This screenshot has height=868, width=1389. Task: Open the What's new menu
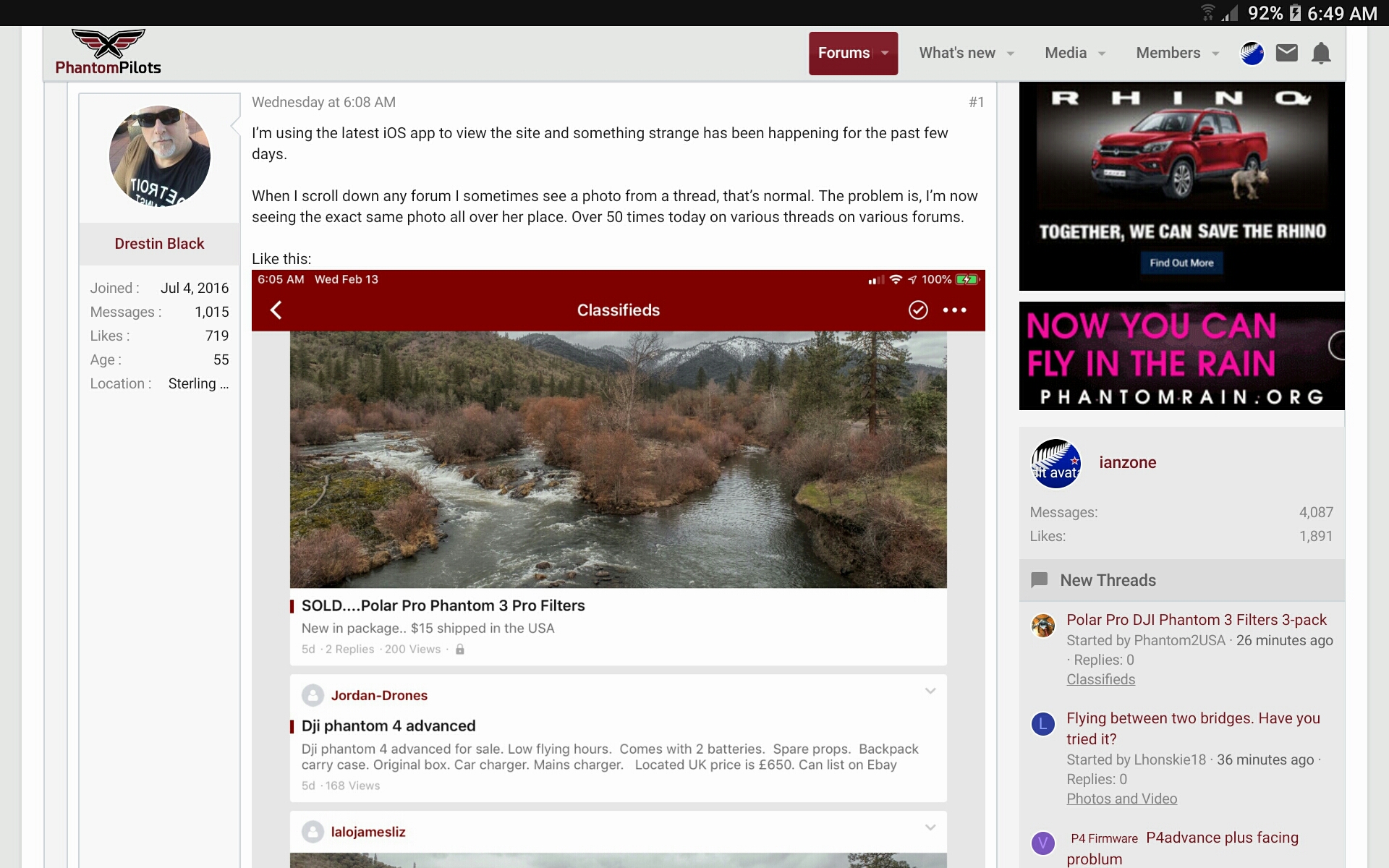[956, 53]
